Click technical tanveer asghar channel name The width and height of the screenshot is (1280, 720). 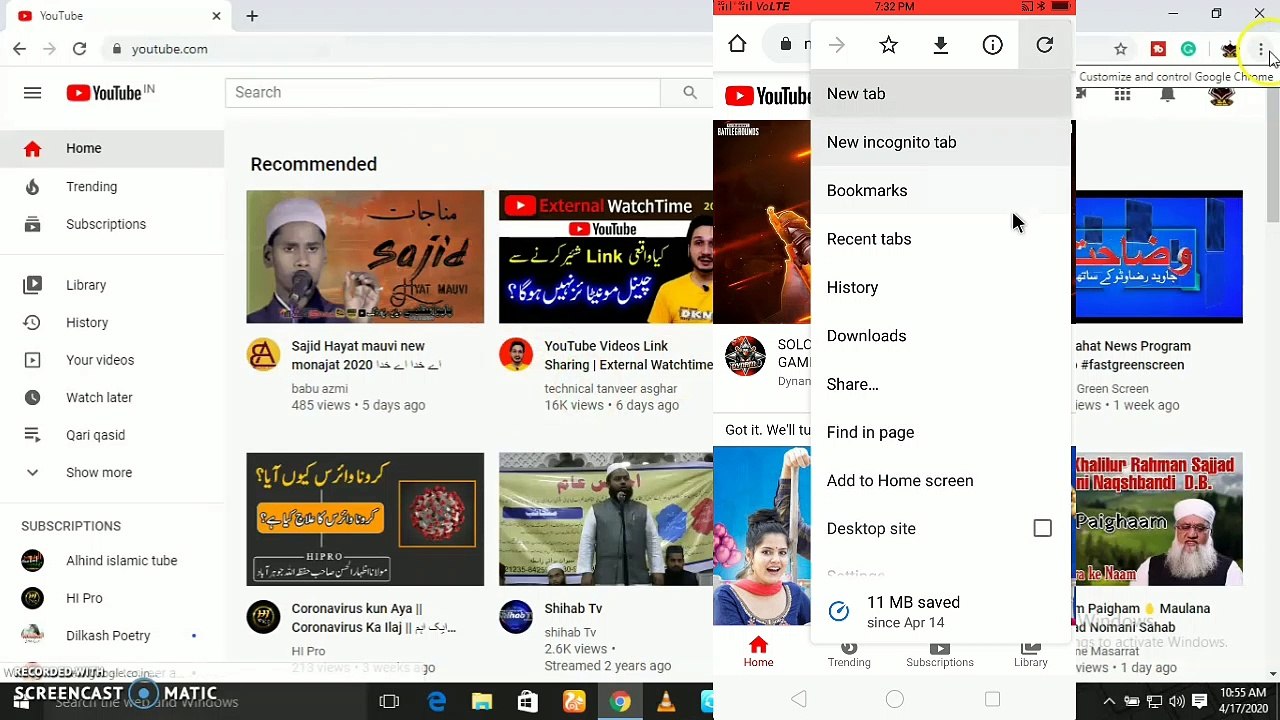tap(610, 388)
